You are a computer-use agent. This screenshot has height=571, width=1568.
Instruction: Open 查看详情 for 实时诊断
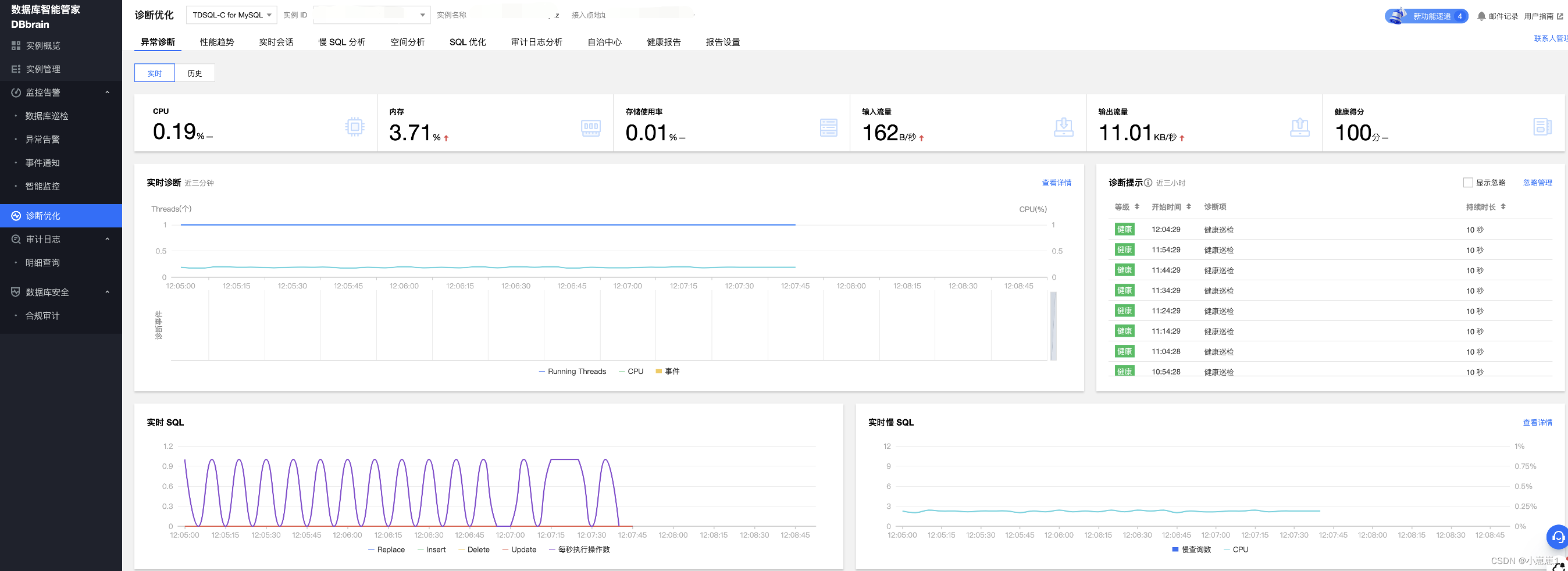[x=1056, y=183]
